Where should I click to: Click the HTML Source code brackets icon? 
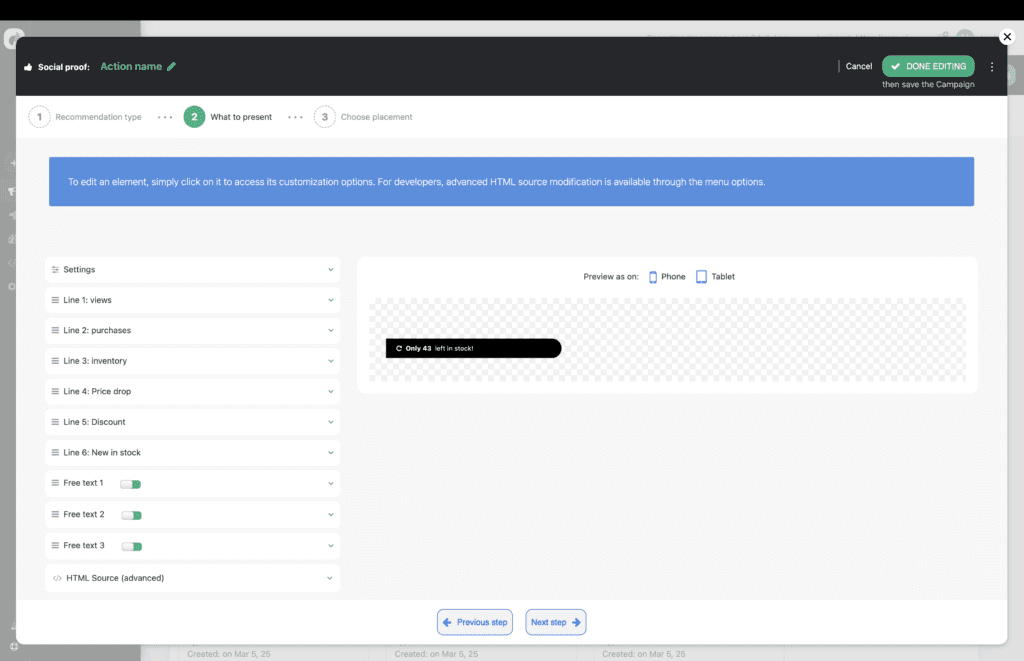pyautogui.click(x=57, y=578)
